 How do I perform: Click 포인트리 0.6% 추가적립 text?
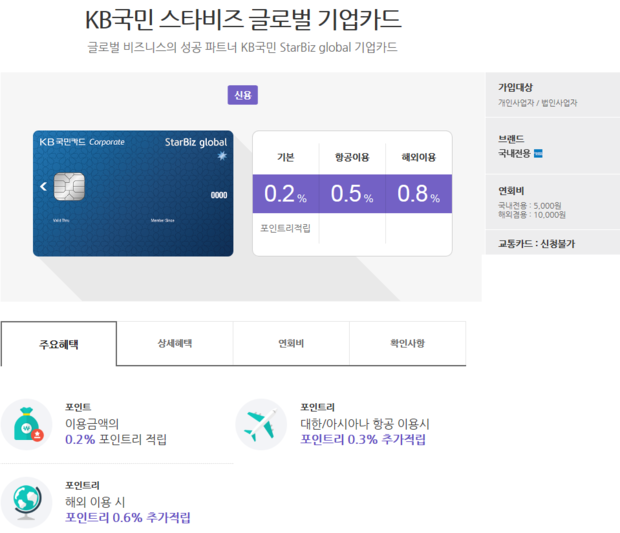(128, 517)
